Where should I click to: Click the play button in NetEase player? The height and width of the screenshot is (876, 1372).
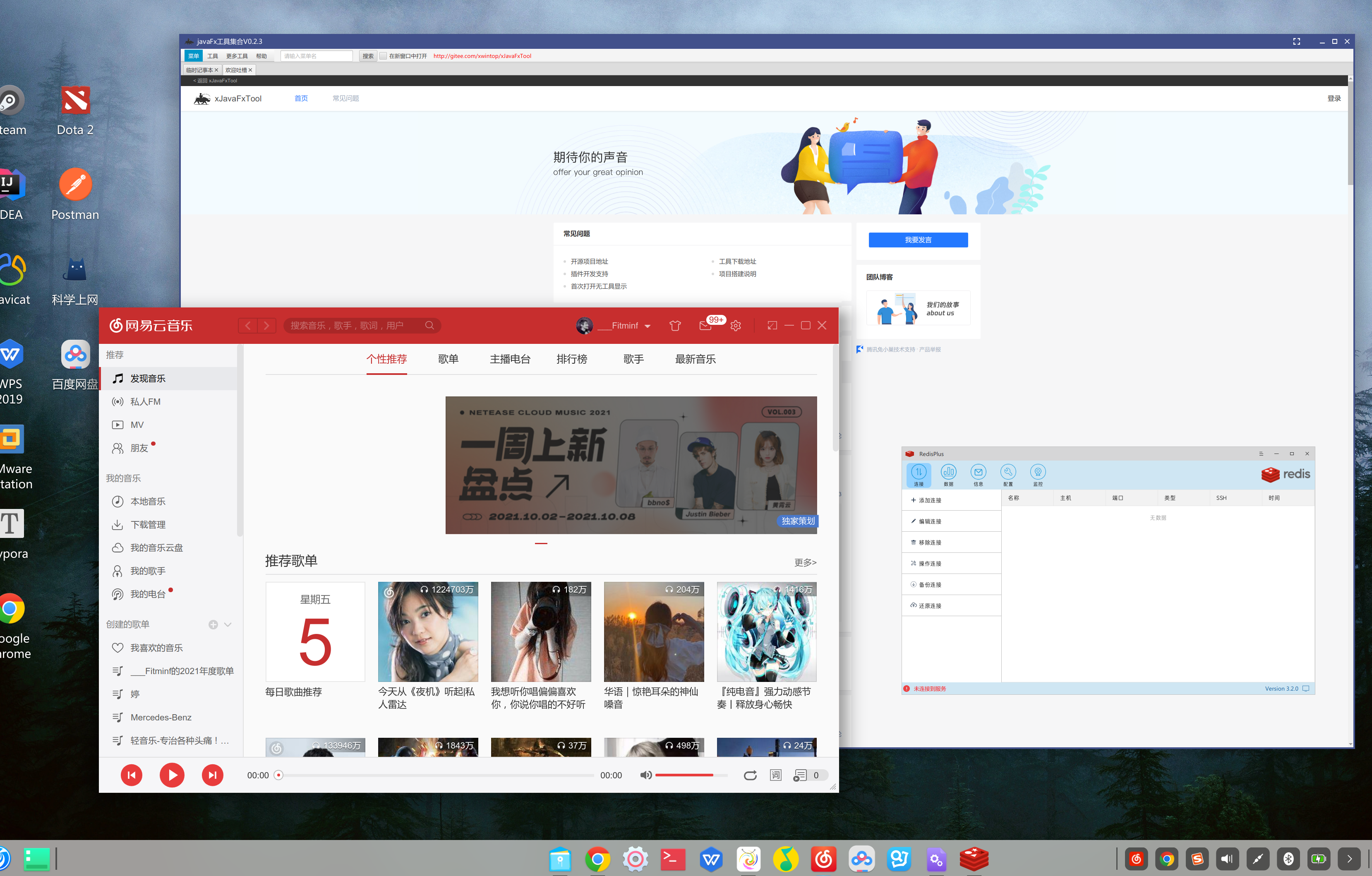tap(171, 775)
